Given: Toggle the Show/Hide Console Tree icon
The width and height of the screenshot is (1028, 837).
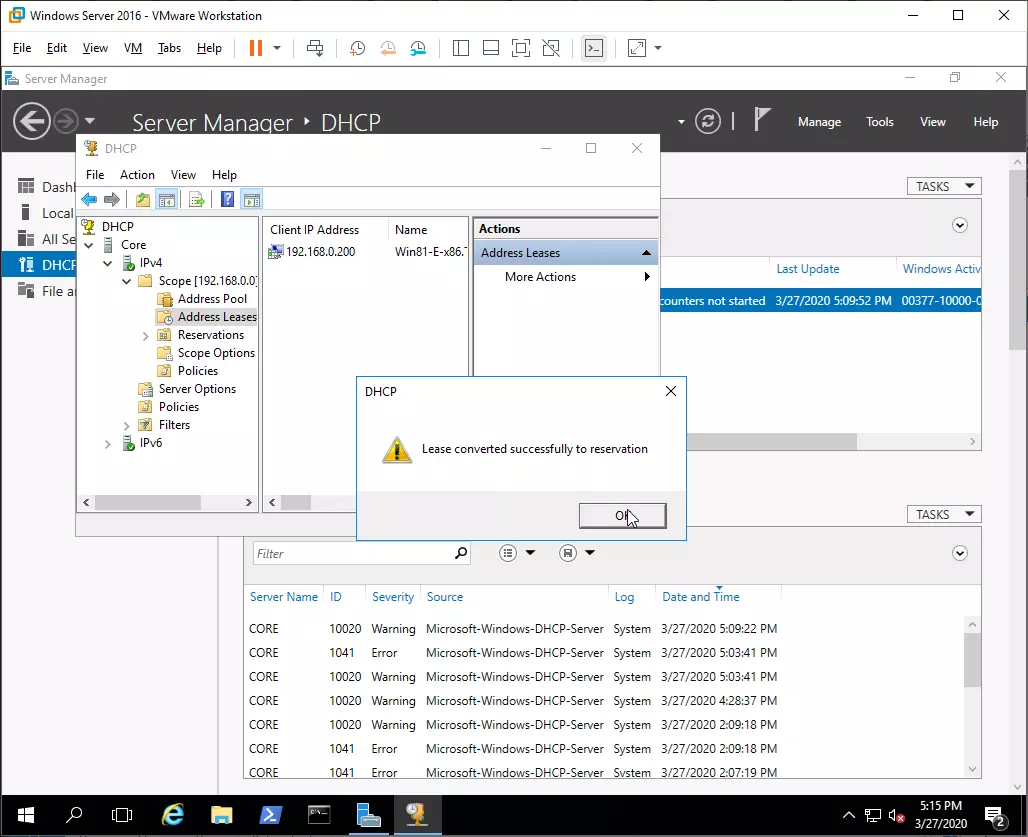Looking at the screenshot, I should coord(167,199).
